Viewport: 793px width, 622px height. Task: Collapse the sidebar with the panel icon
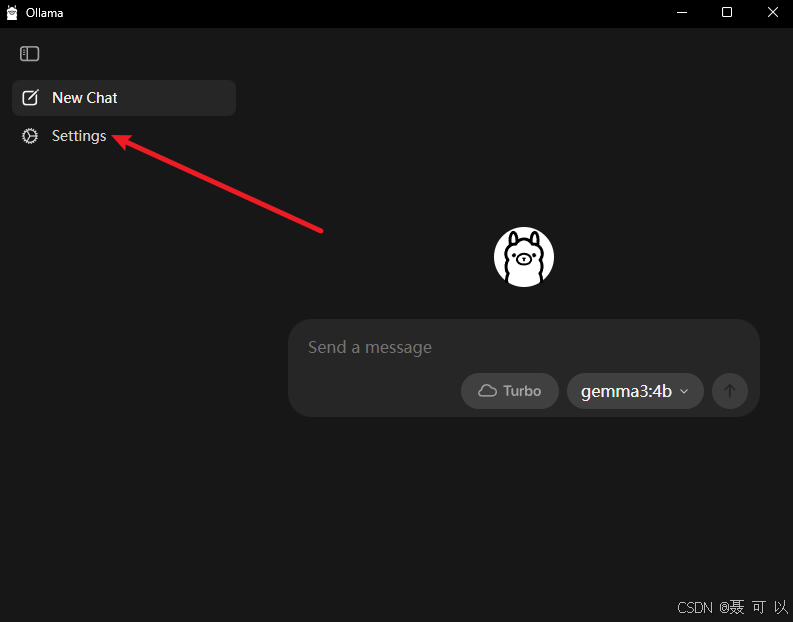click(29, 54)
